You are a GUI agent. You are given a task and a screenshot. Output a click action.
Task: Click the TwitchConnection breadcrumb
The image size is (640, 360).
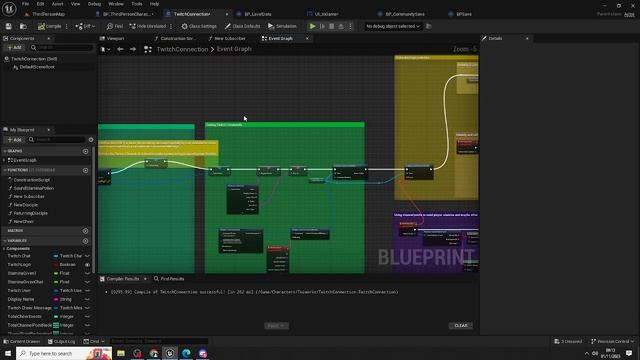point(182,49)
